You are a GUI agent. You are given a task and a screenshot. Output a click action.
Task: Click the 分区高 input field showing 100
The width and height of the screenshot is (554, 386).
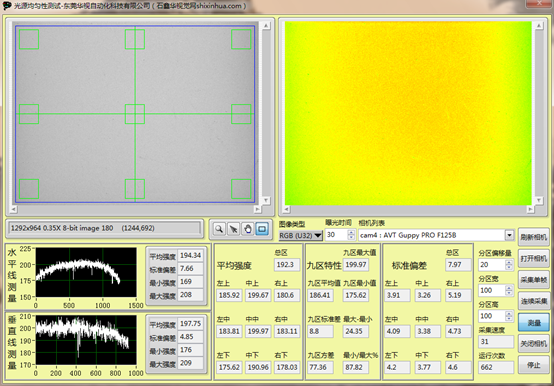pos(492,316)
